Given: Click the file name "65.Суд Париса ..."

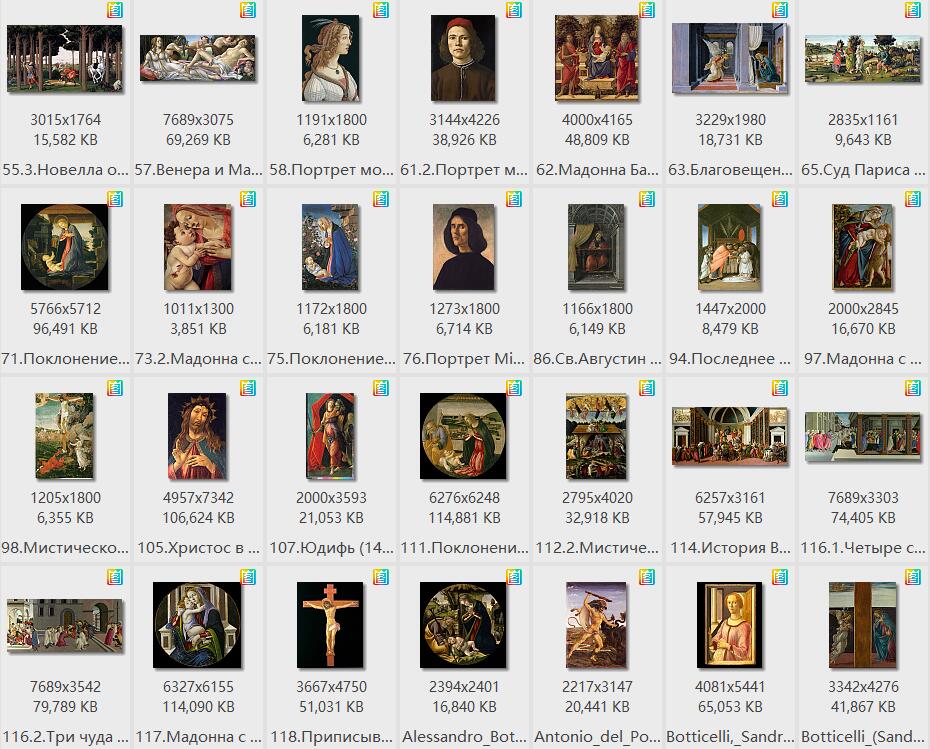Looking at the screenshot, I should (x=863, y=170).
